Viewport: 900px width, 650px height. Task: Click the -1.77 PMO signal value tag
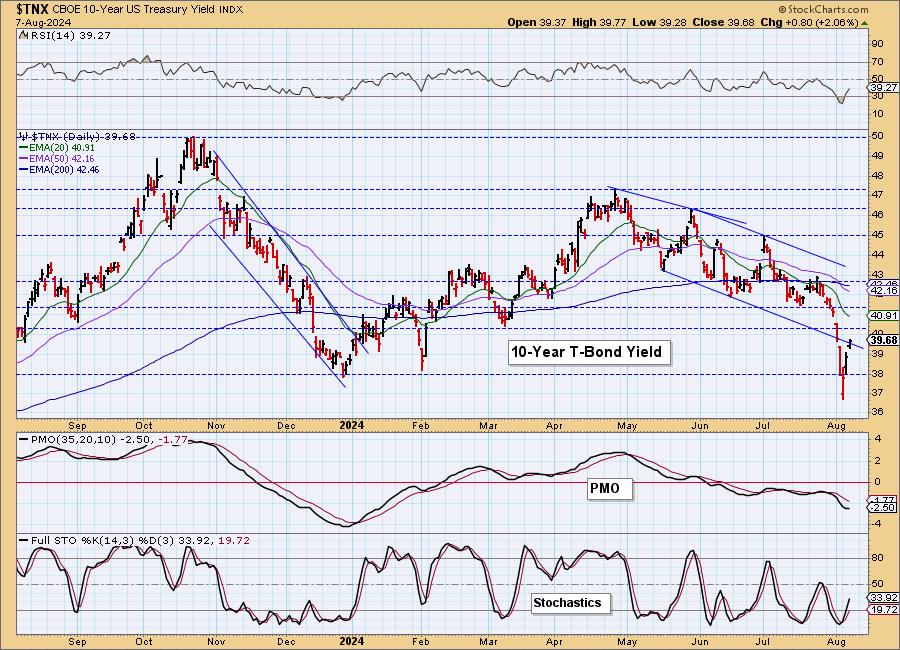click(884, 500)
